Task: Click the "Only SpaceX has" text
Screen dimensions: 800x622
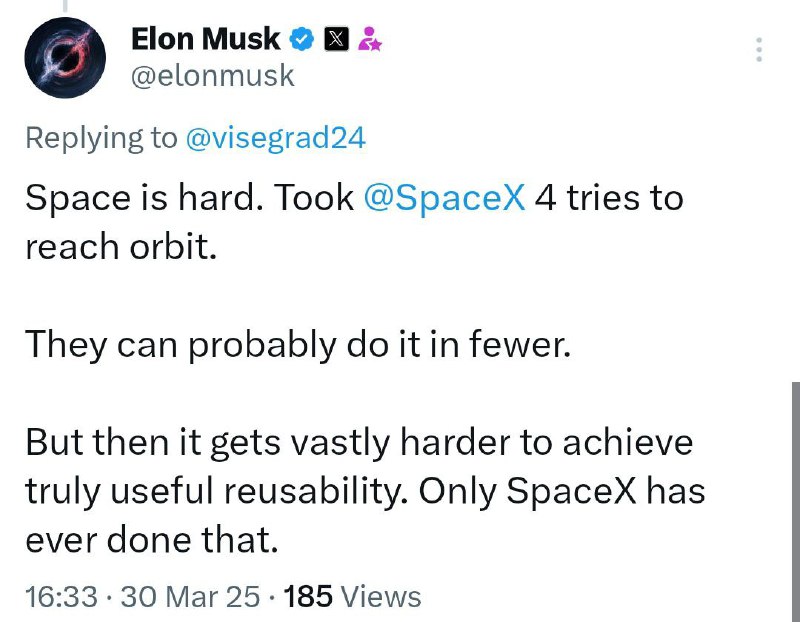Action: pos(562,491)
